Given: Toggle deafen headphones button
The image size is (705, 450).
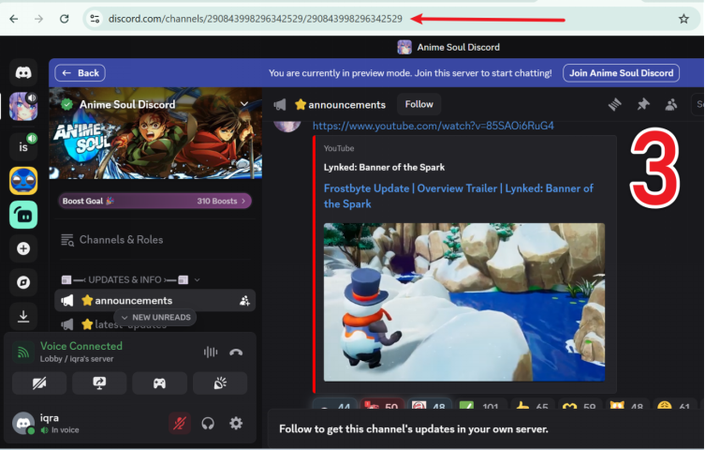Looking at the screenshot, I should tap(208, 423).
